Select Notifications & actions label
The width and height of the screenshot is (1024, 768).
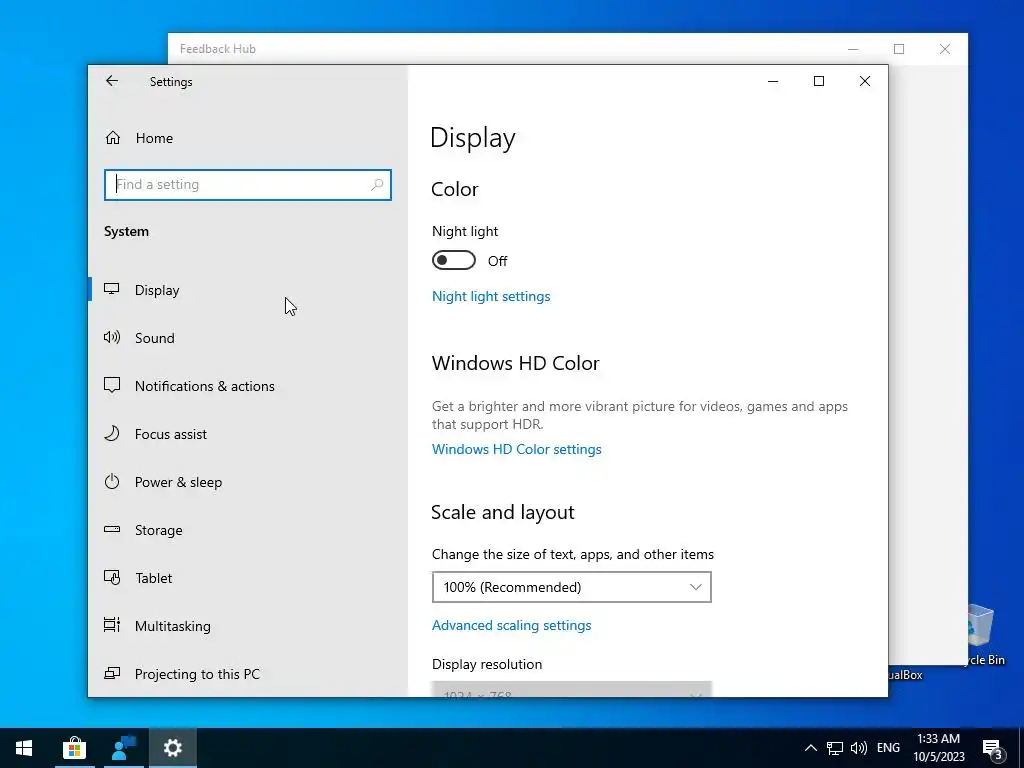[204, 386]
